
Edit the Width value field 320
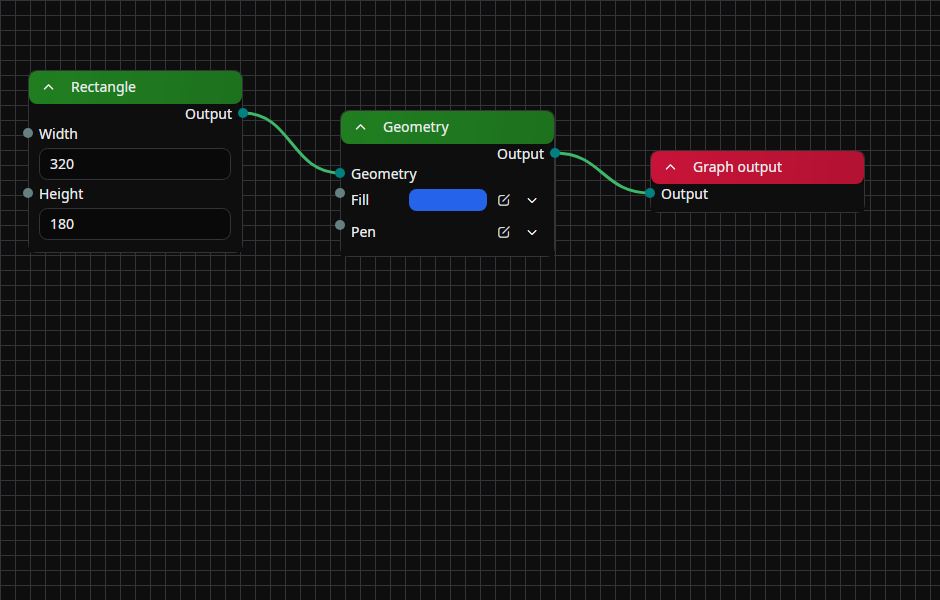[x=135, y=164]
